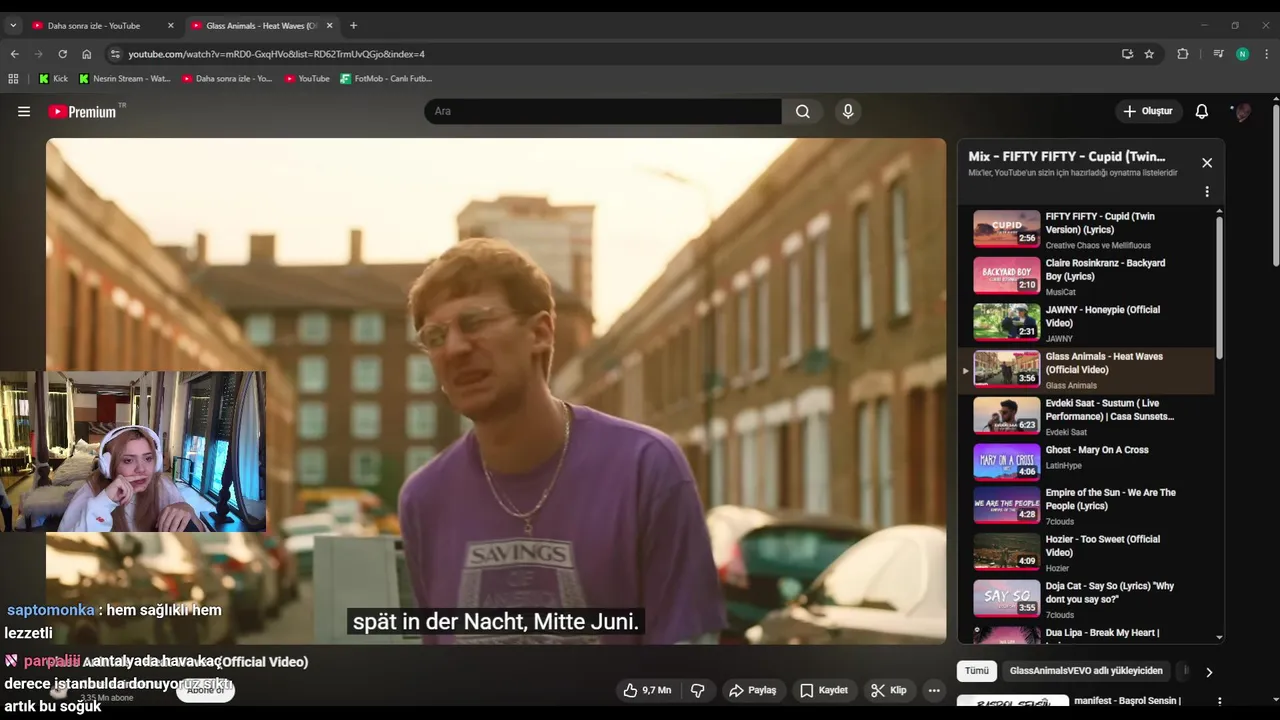Open more actions ellipsis below the video
This screenshot has width=1280, height=720.
coord(934,690)
